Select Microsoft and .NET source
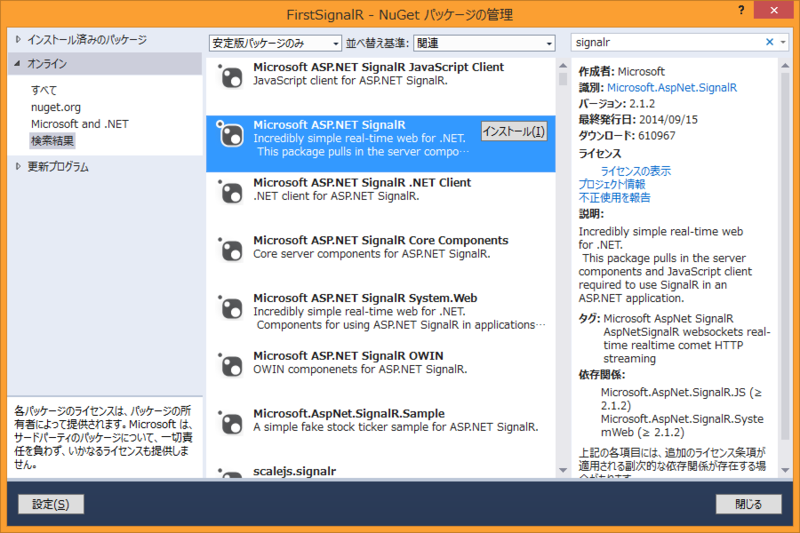The image size is (800, 533). tap(80, 124)
